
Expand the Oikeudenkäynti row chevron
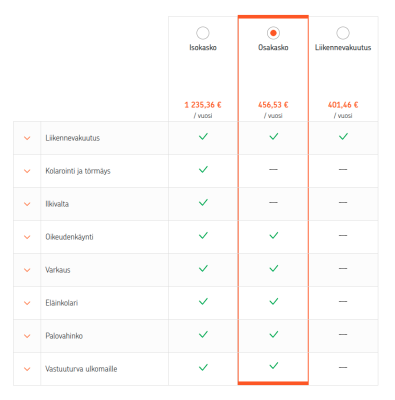[x=27, y=237]
